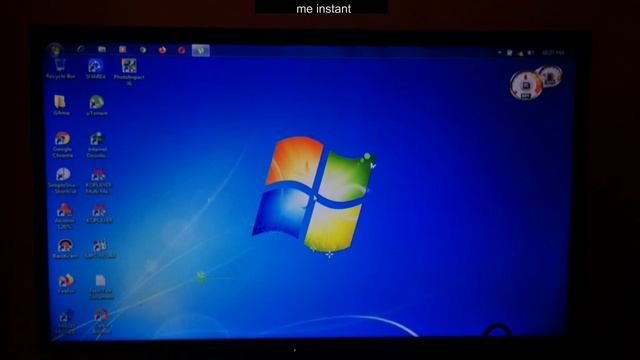Open the Windows Explorer folder taskbar icon
This screenshot has height=360, width=640.
pos(102,50)
